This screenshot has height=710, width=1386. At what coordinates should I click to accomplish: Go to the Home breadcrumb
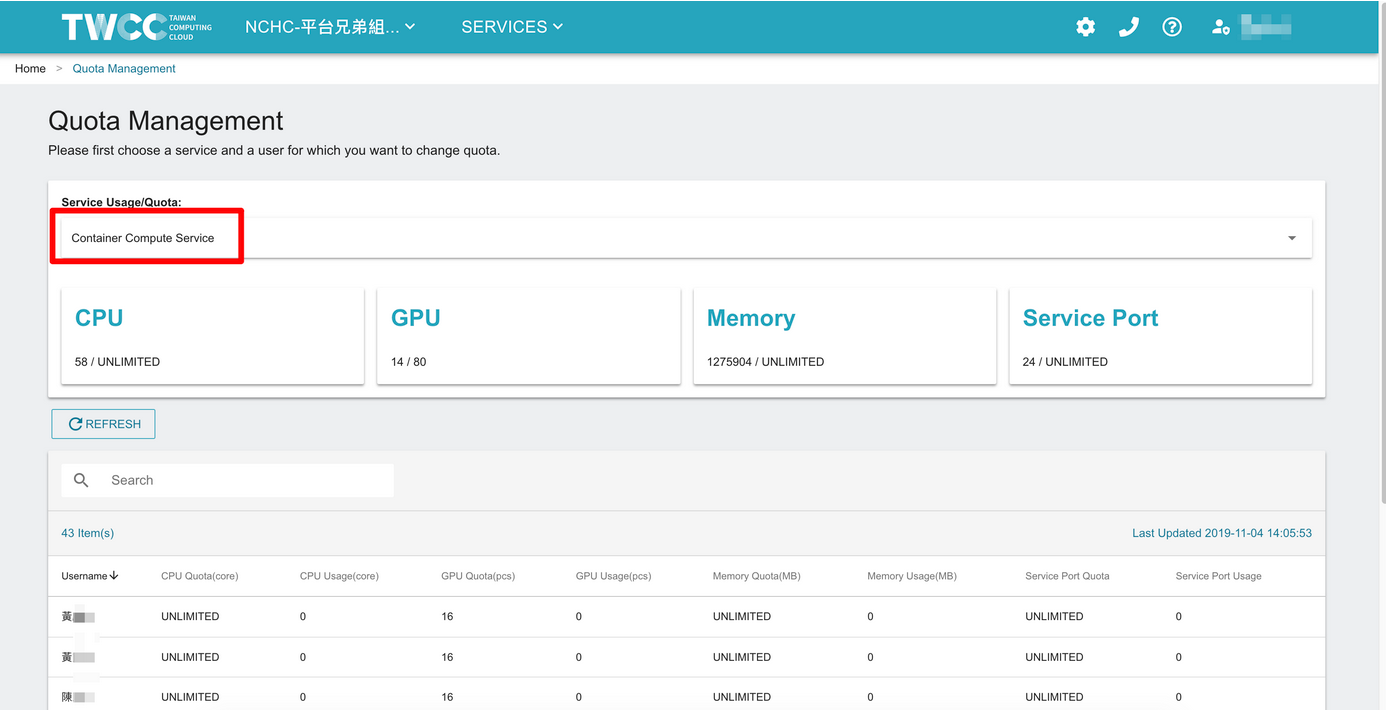30,69
